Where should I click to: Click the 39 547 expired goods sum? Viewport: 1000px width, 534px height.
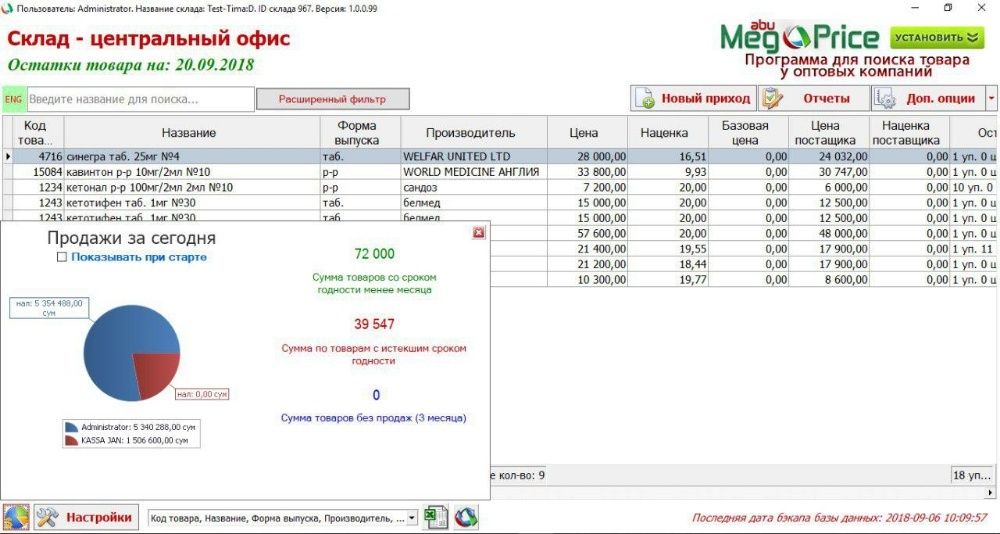coord(374,324)
